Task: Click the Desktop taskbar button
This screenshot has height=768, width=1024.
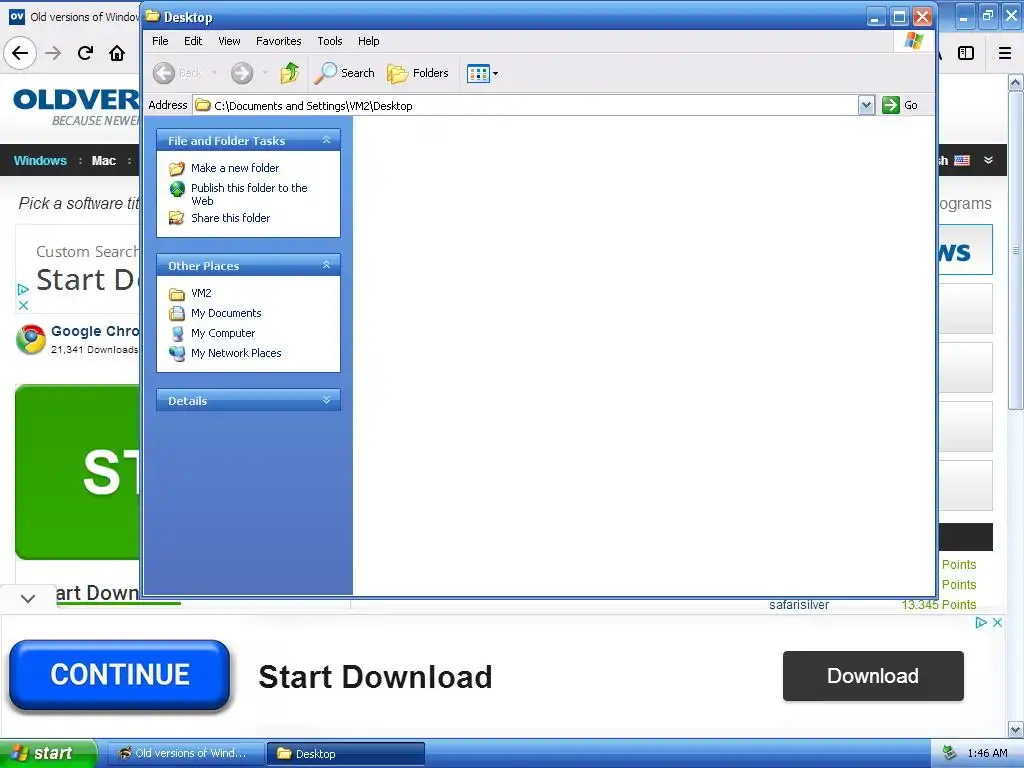Action: [346, 754]
